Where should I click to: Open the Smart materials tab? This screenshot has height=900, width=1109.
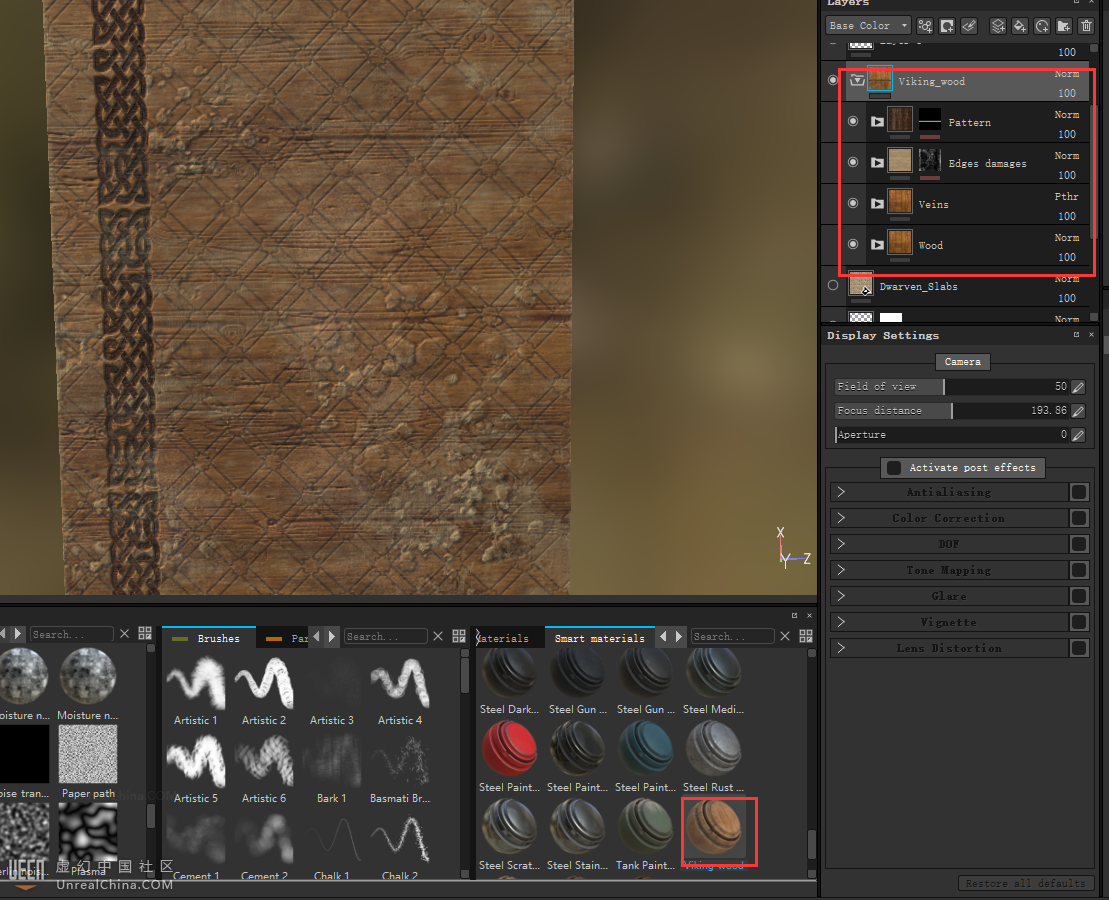click(x=599, y=638)
